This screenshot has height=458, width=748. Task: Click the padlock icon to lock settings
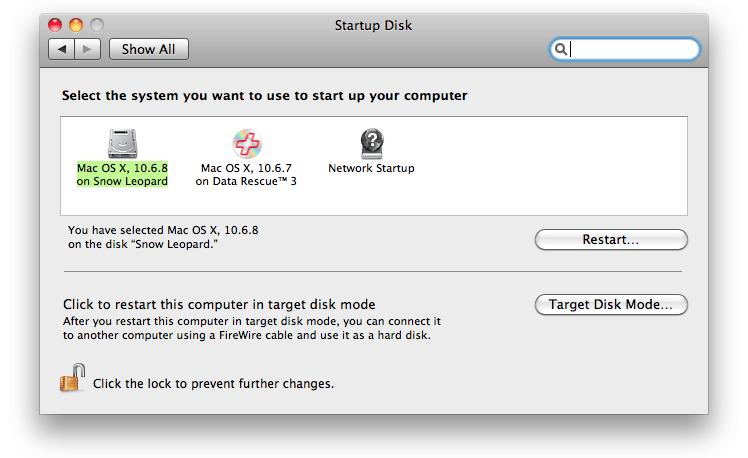(x=72, y=379)
